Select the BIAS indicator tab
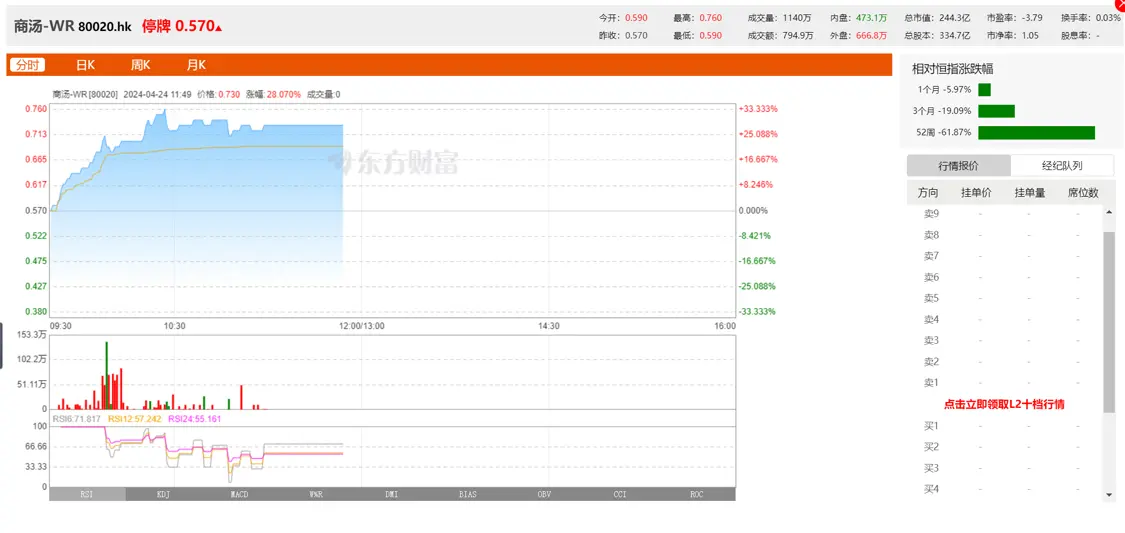Viewport: 1125px width, 533px height. click(469, 494)
